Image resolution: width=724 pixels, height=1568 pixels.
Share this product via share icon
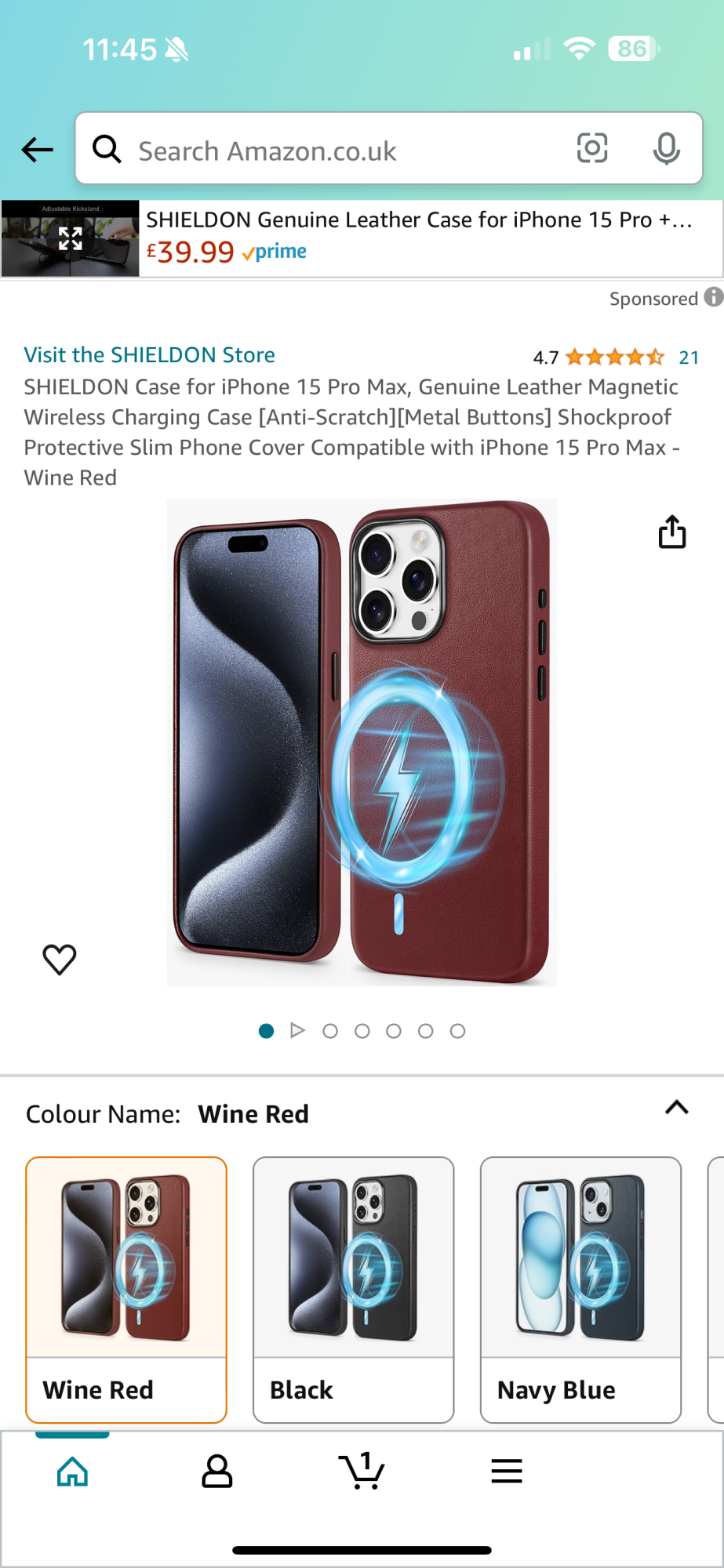point(672,532)
